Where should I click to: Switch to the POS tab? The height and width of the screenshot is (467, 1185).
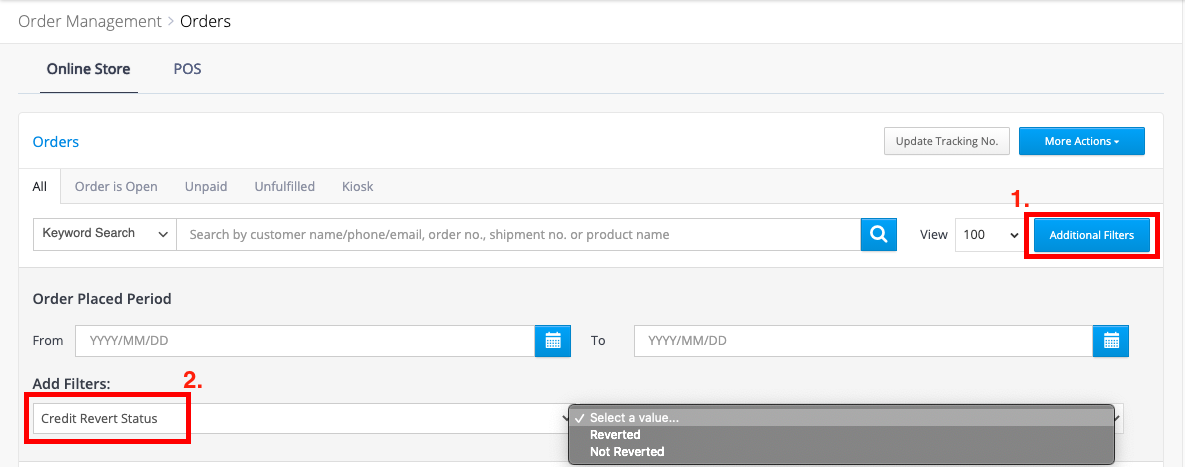[x=187, y=69]
